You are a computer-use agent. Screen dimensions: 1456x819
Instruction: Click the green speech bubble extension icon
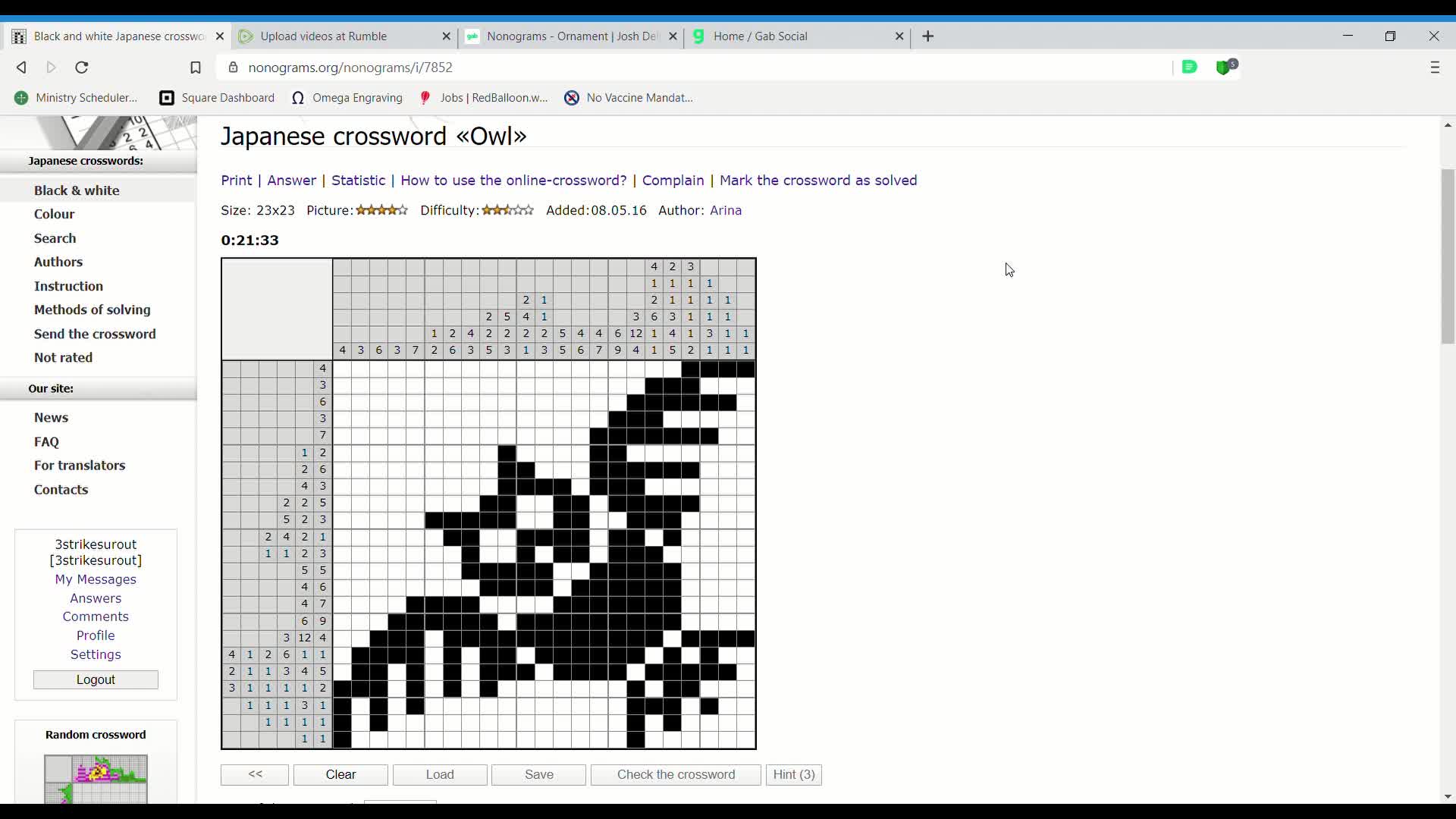1189,67
